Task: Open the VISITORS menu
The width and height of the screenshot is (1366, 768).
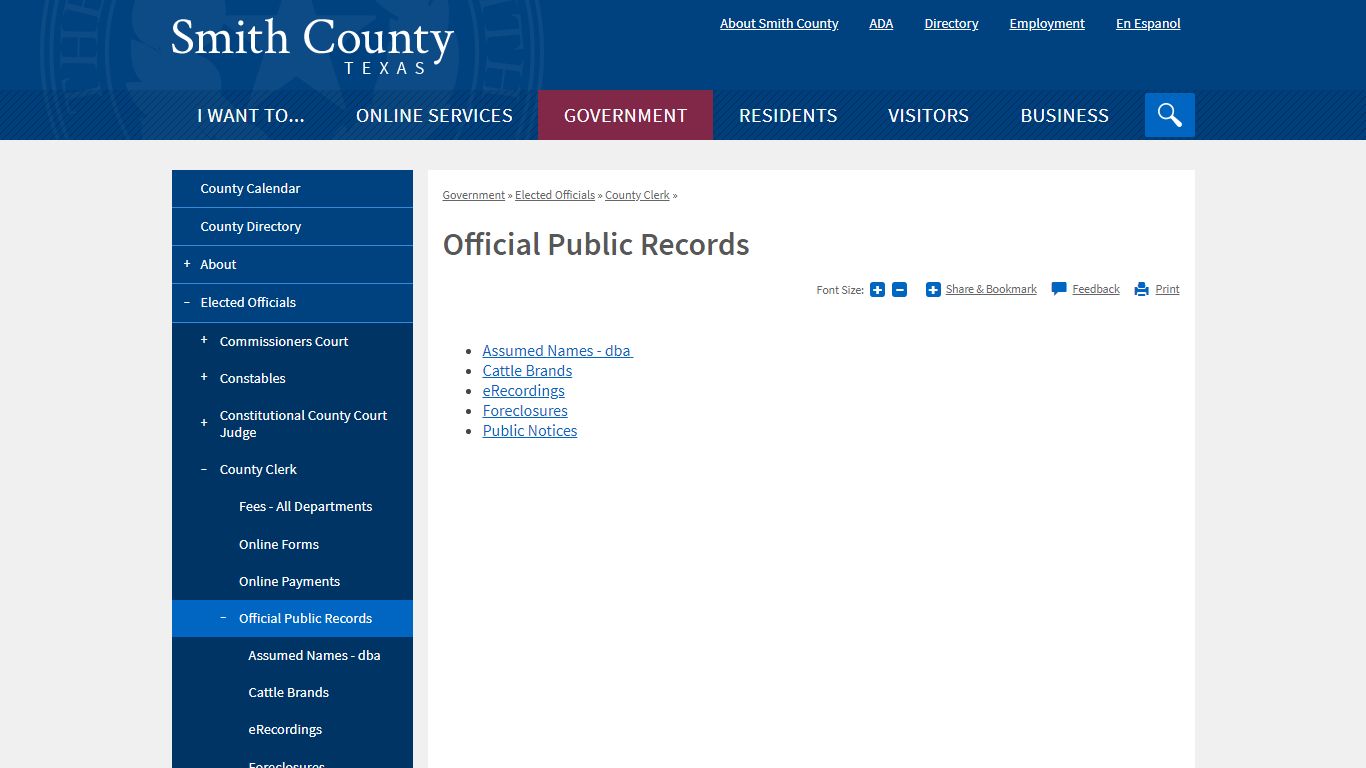Action: 928,115
